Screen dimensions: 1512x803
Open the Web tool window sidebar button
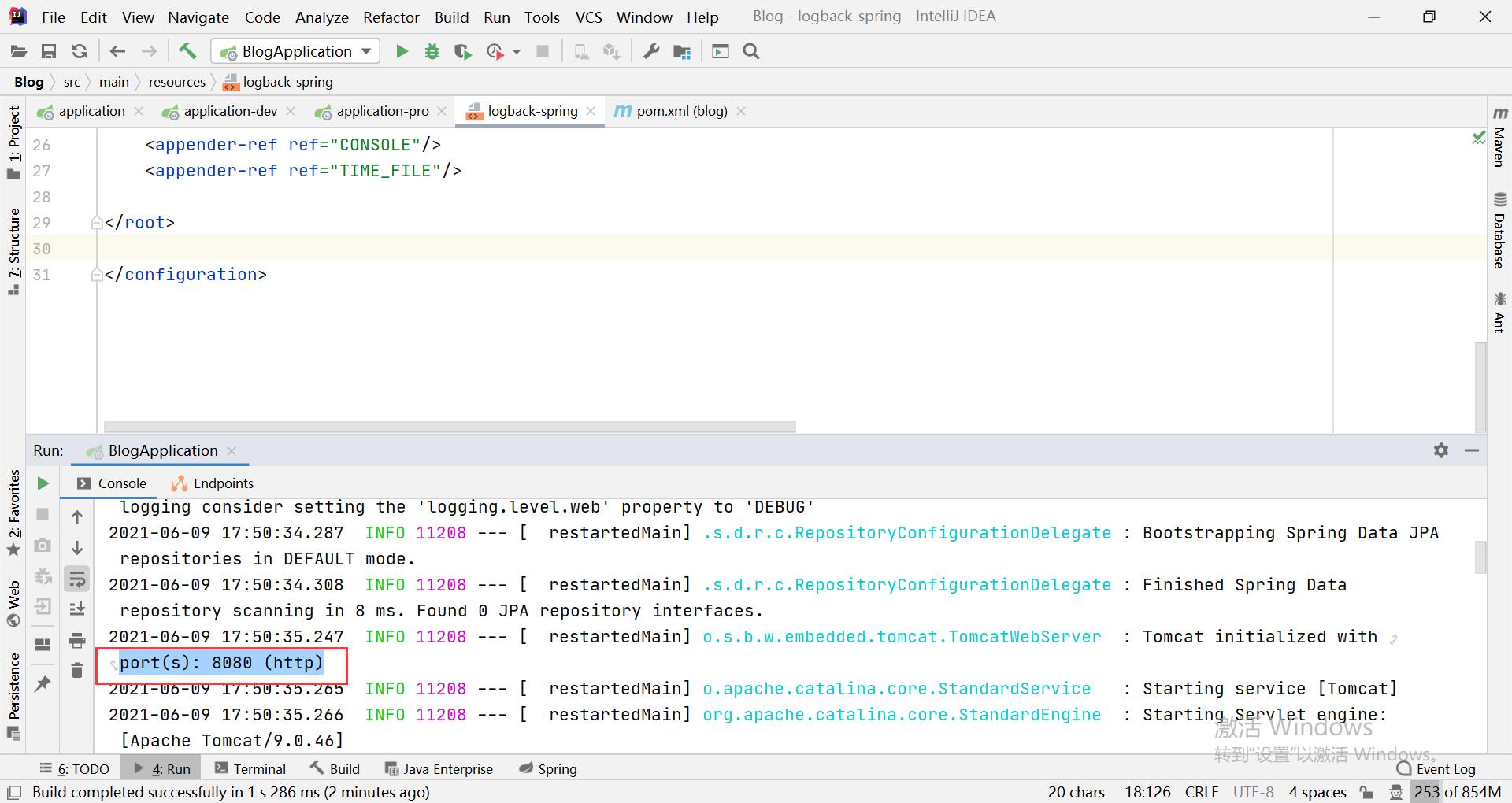pyautogui.click(x=13, y=603)
